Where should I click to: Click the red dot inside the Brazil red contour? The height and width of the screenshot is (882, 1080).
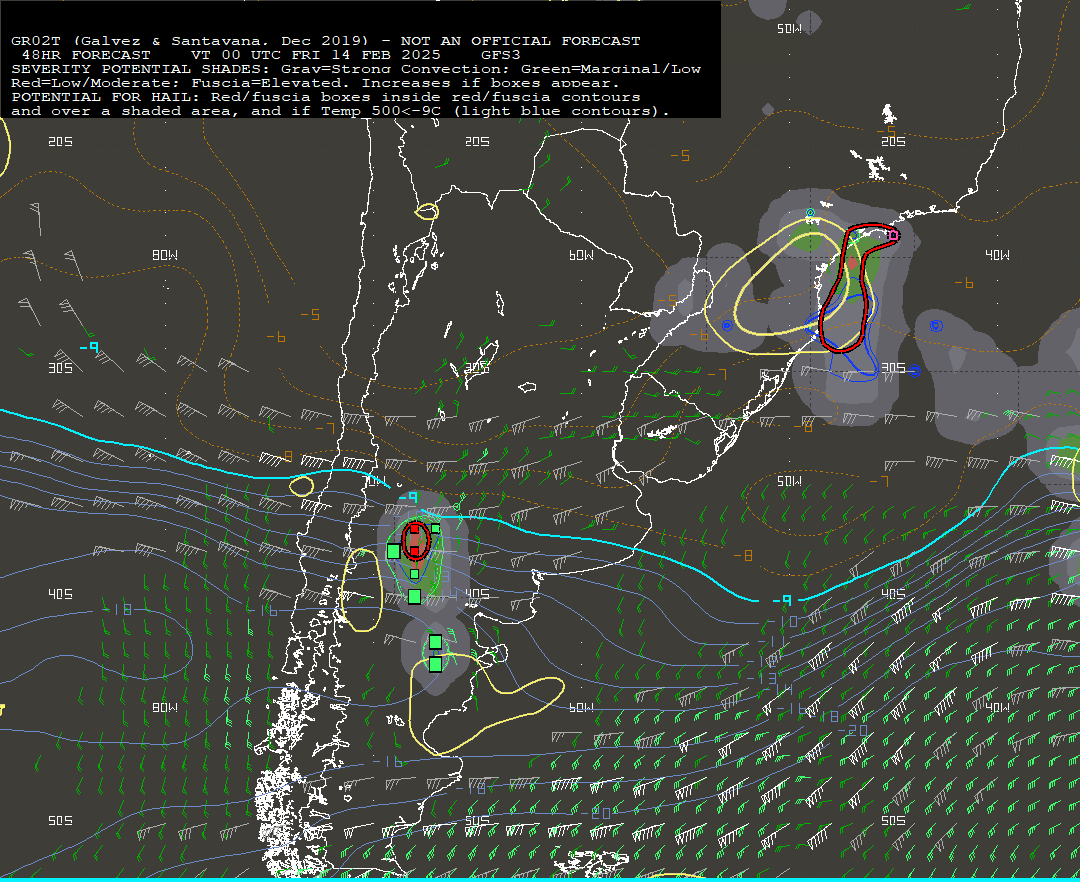pos(853,262)
